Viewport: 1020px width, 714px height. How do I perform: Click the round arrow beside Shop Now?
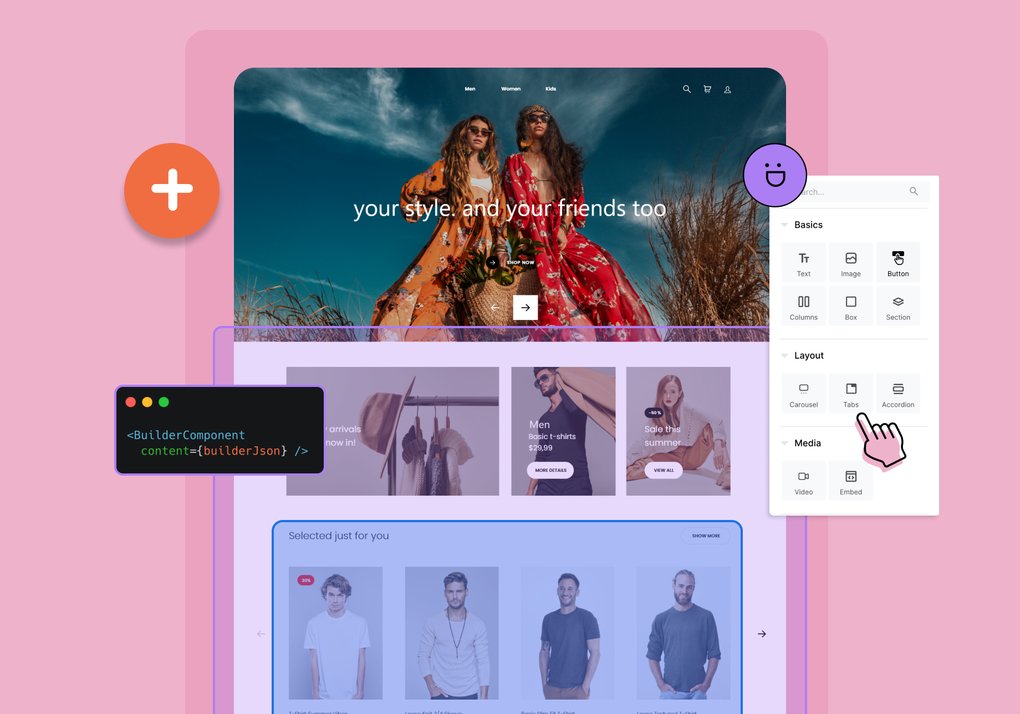coord(492,262)
